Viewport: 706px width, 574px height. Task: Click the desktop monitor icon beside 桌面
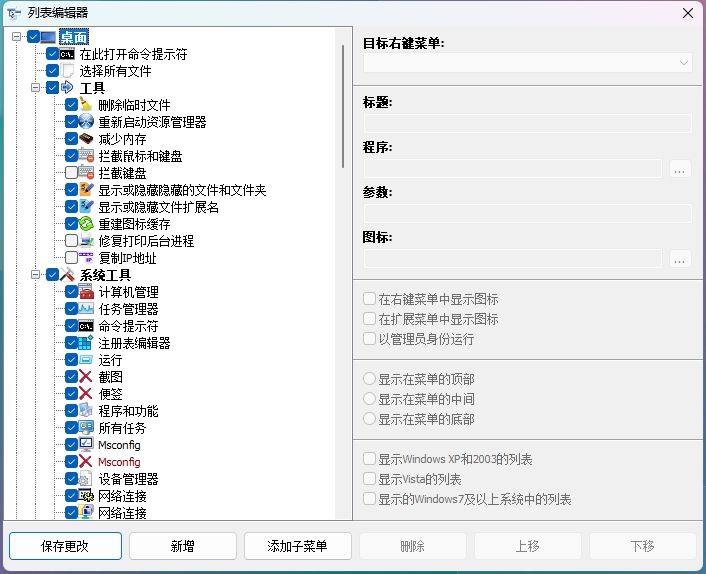click(48, 37)
